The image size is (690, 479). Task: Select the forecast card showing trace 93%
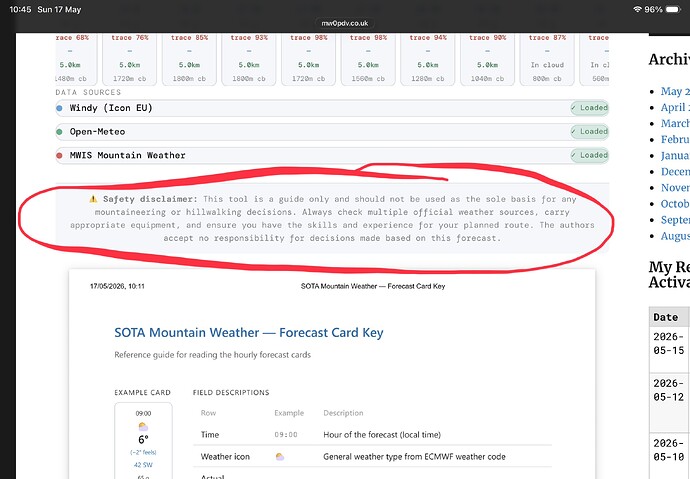click(x=249, y=59)
